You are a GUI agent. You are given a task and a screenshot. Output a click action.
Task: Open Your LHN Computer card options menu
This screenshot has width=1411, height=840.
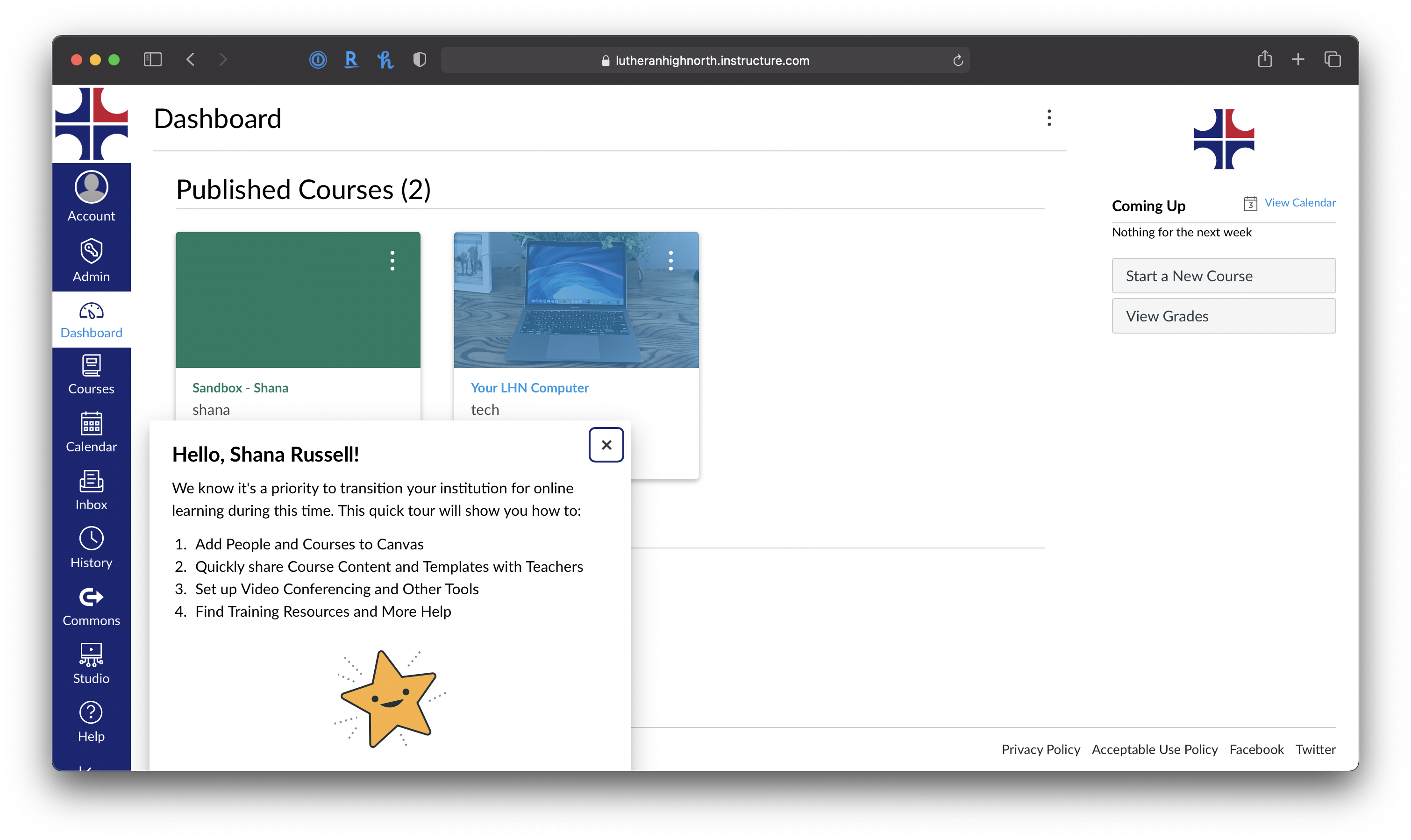pyautogui.click(x=670, y=261)
